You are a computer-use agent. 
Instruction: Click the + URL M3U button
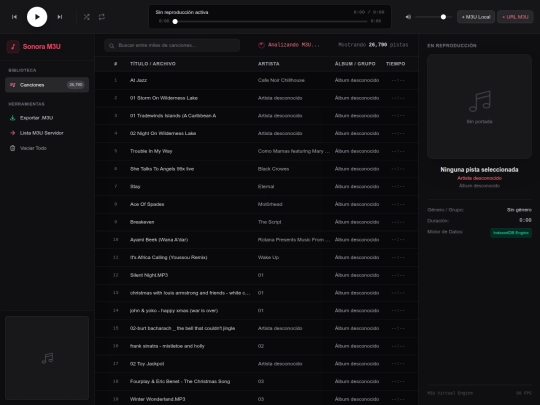(x=515, y=17)
